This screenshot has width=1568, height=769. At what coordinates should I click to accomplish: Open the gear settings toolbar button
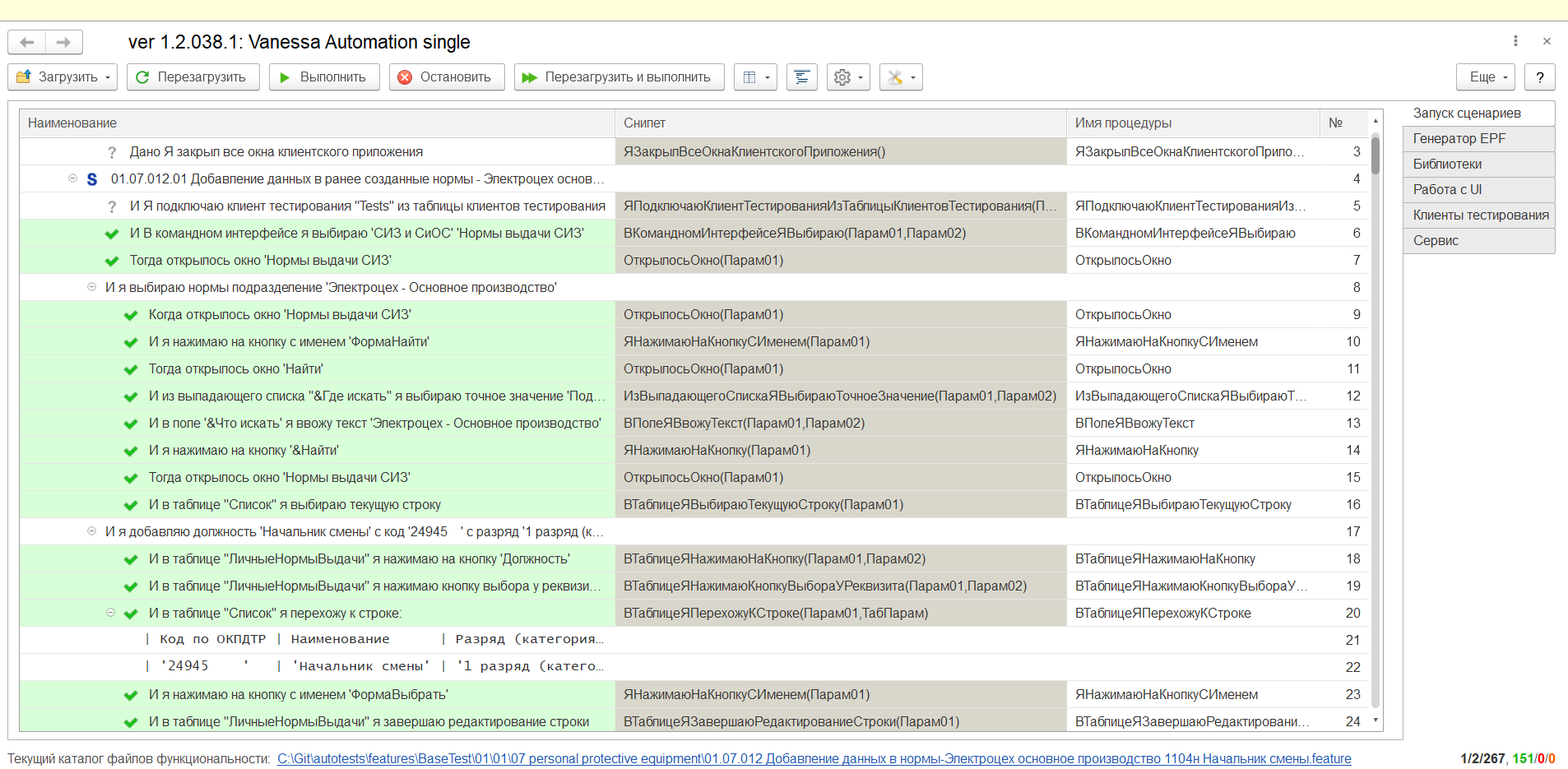[x=848, y=77]
